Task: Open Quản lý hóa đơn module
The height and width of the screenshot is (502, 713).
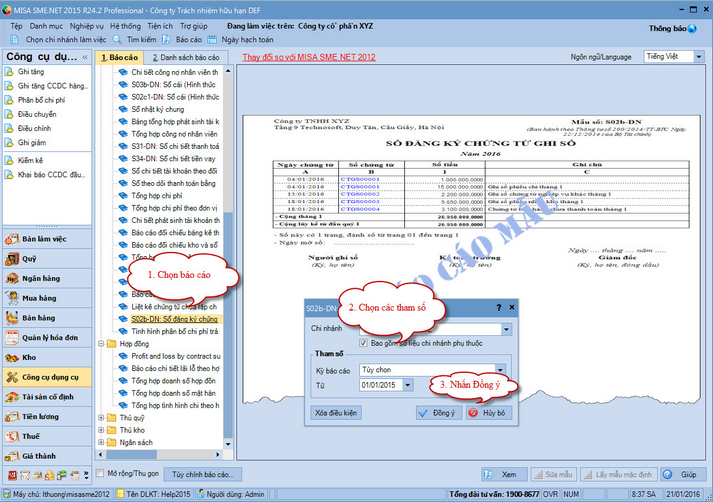Action: (x=47, y=337)
